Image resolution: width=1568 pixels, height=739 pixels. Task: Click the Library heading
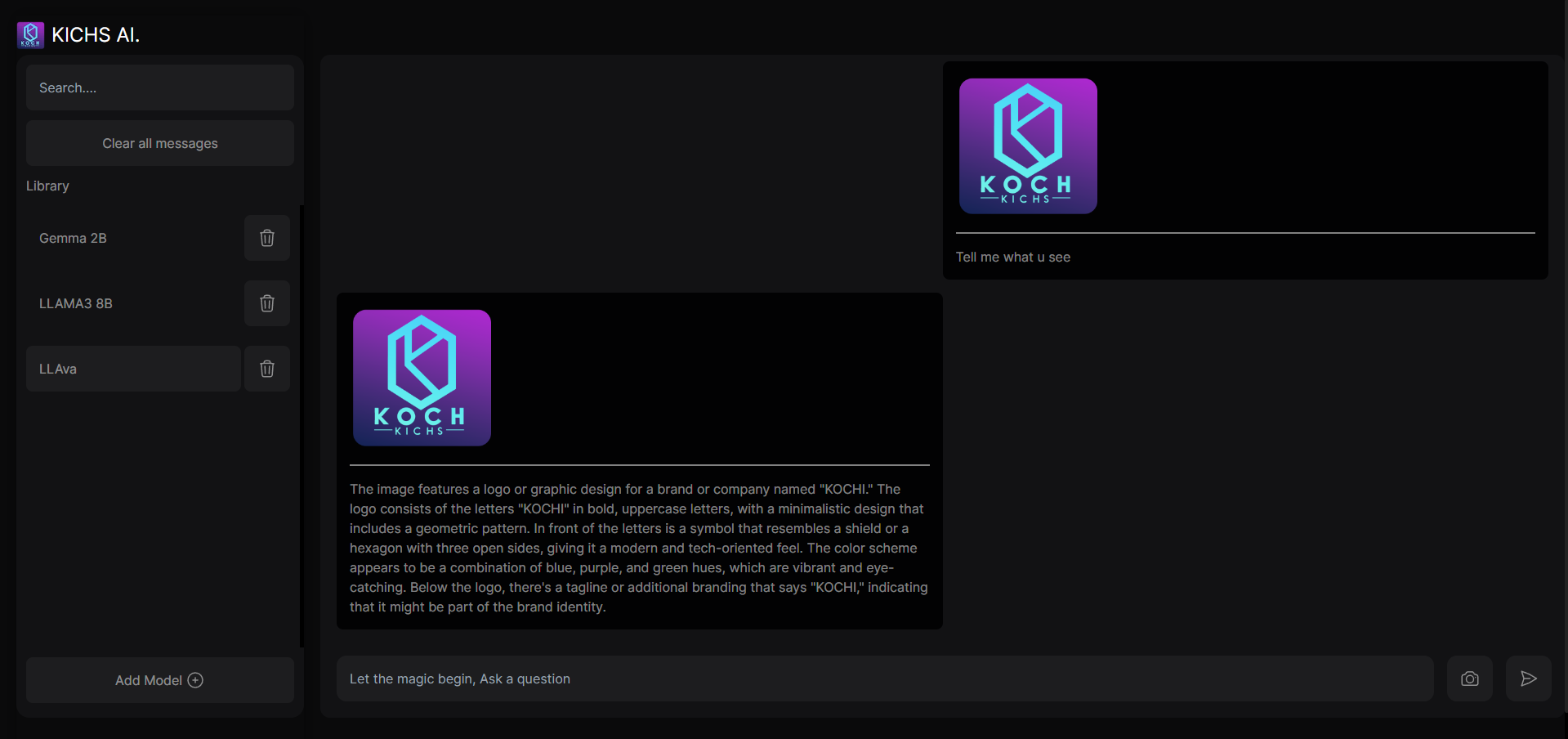click(x=47, y=186)
